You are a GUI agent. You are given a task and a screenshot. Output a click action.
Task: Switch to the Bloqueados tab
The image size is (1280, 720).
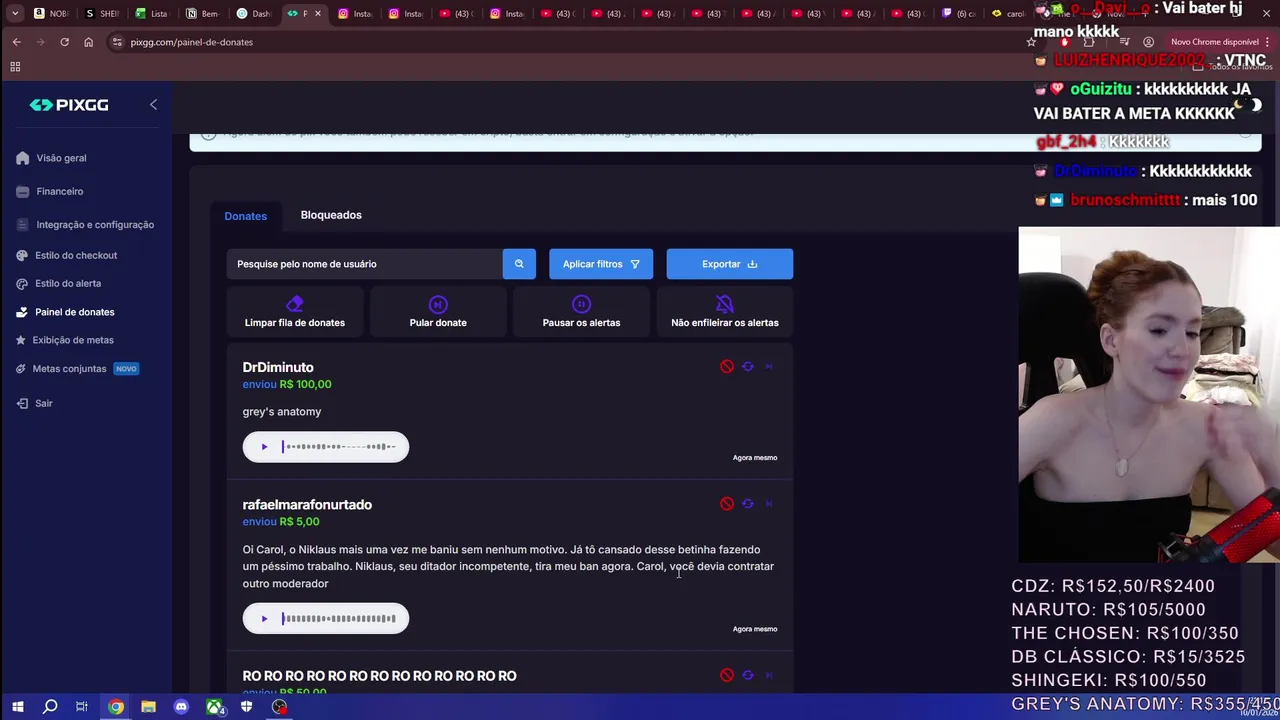(331, 215)
